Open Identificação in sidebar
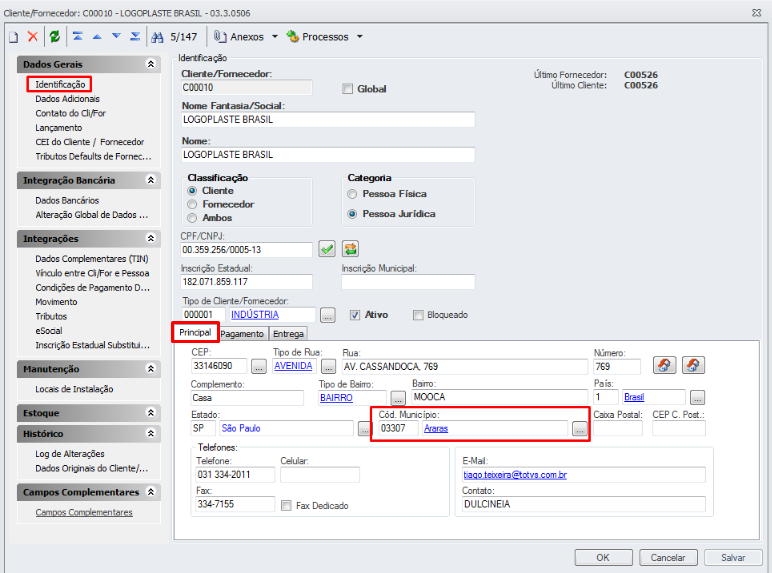The image size is (772, 573). pyautogui.click(x=60, y=85)
